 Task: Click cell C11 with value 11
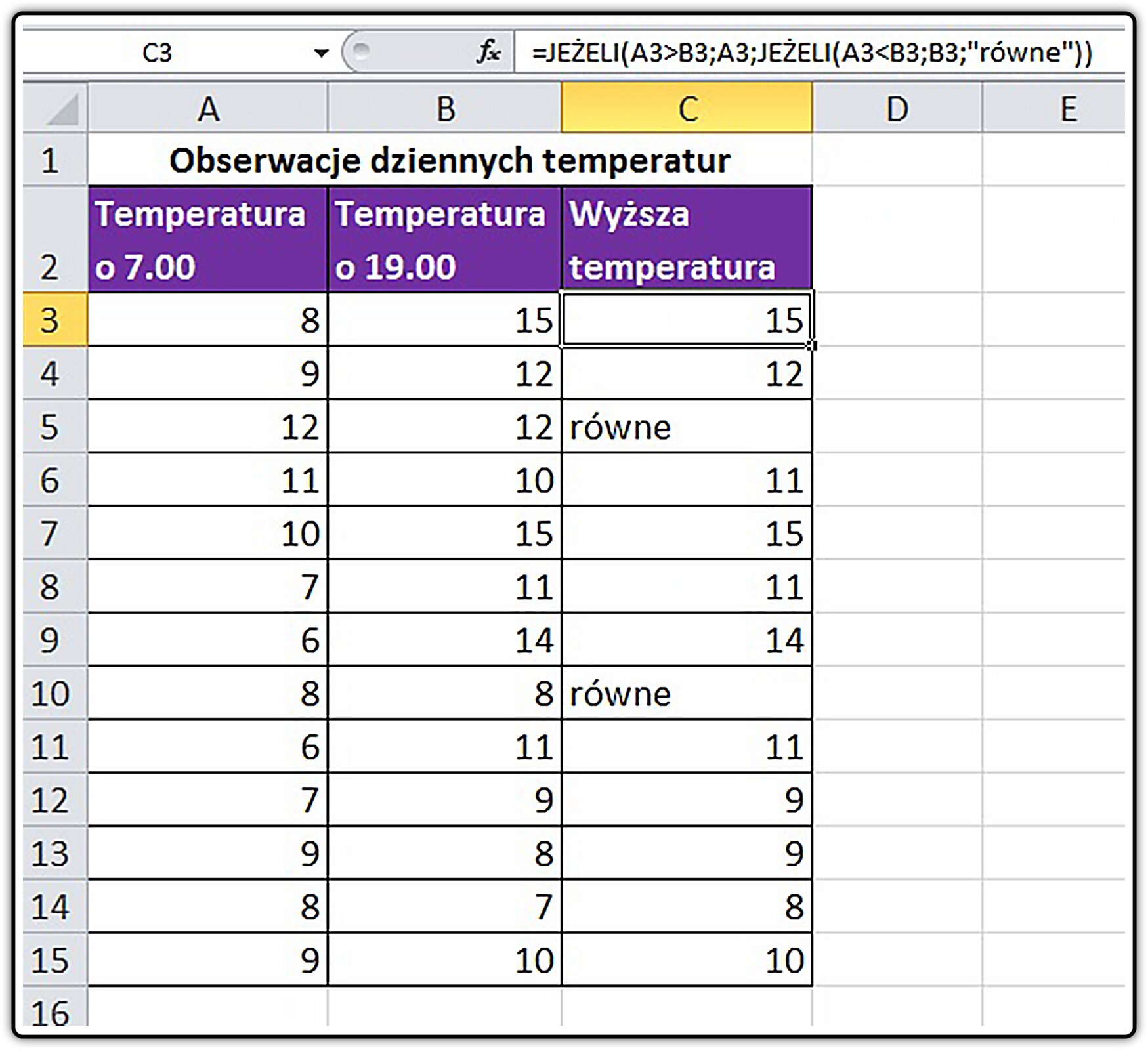tap(687, 746)
